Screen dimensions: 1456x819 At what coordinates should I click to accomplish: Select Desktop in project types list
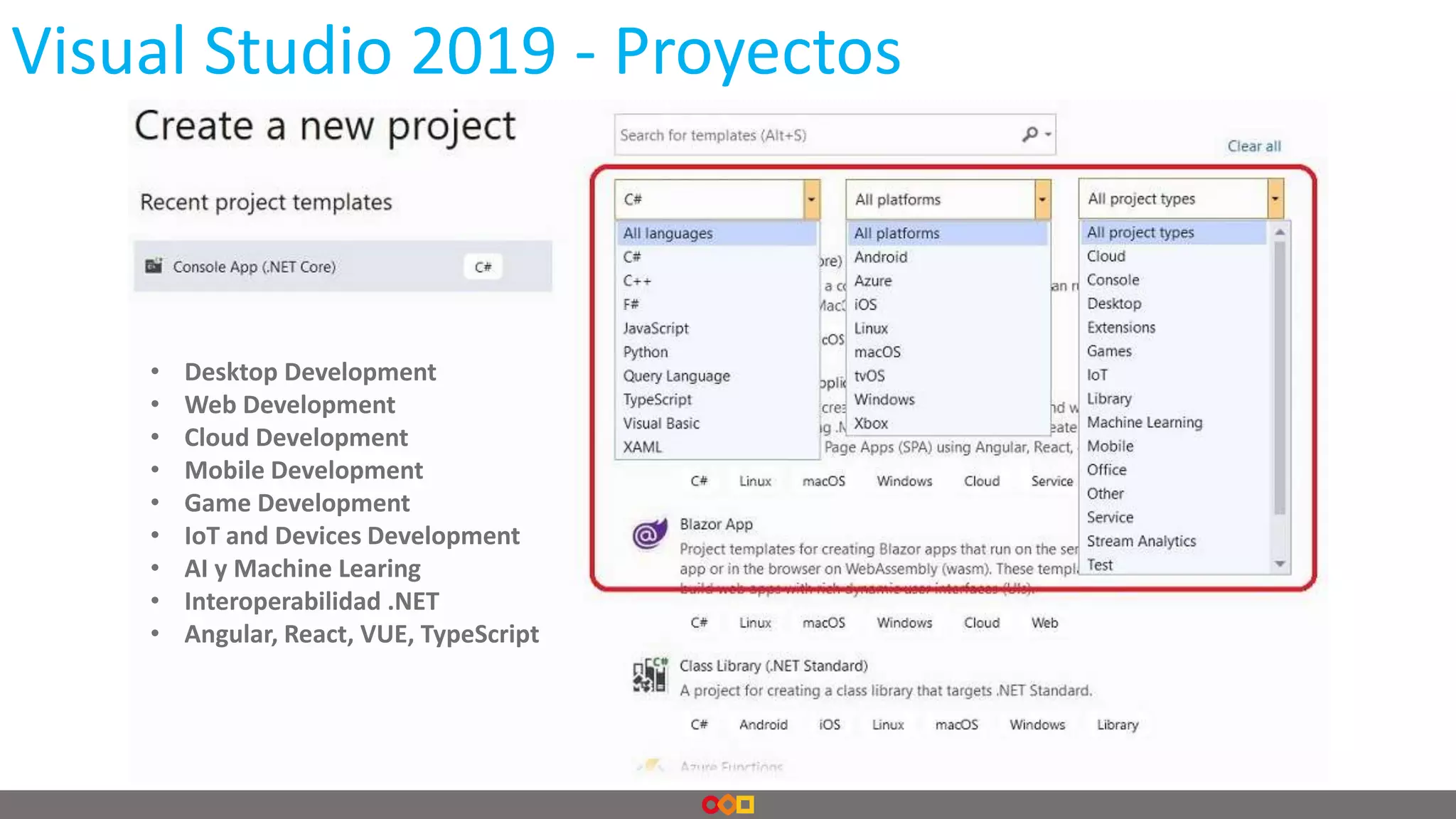[1174, 304]
